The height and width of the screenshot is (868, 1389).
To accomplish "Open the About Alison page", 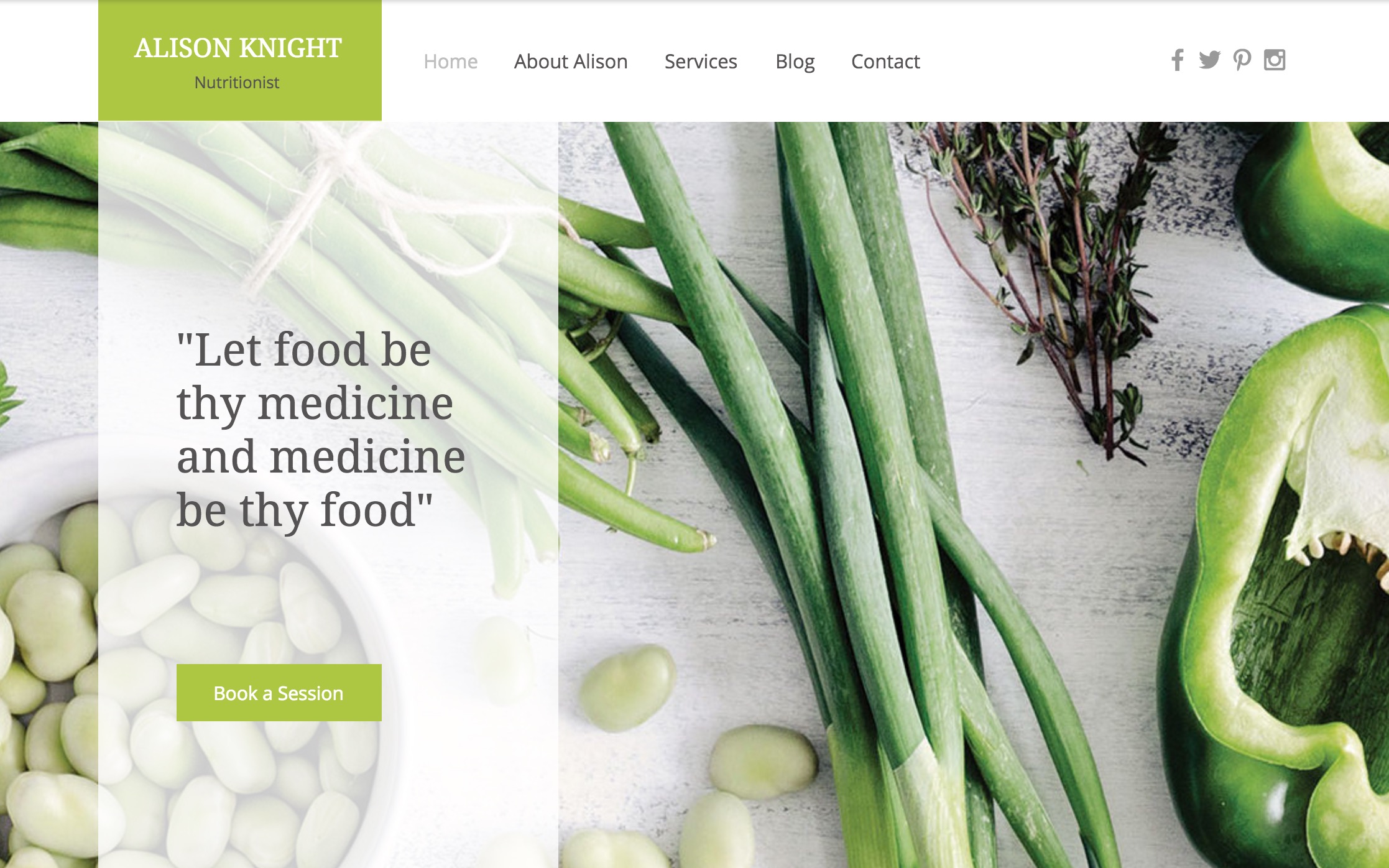I will click(571, 62).
